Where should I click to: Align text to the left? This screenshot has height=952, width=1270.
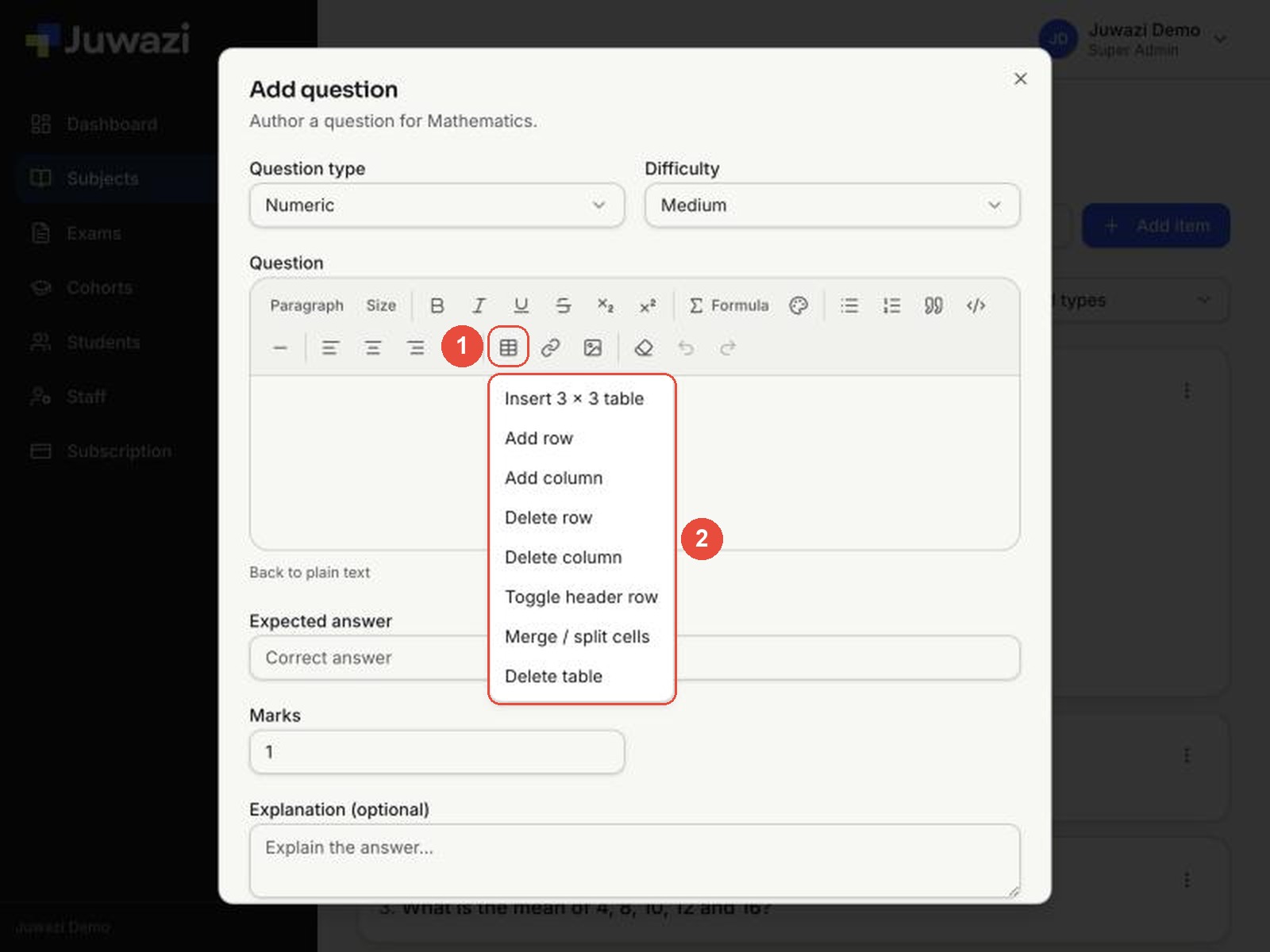(x=330, y=347)
